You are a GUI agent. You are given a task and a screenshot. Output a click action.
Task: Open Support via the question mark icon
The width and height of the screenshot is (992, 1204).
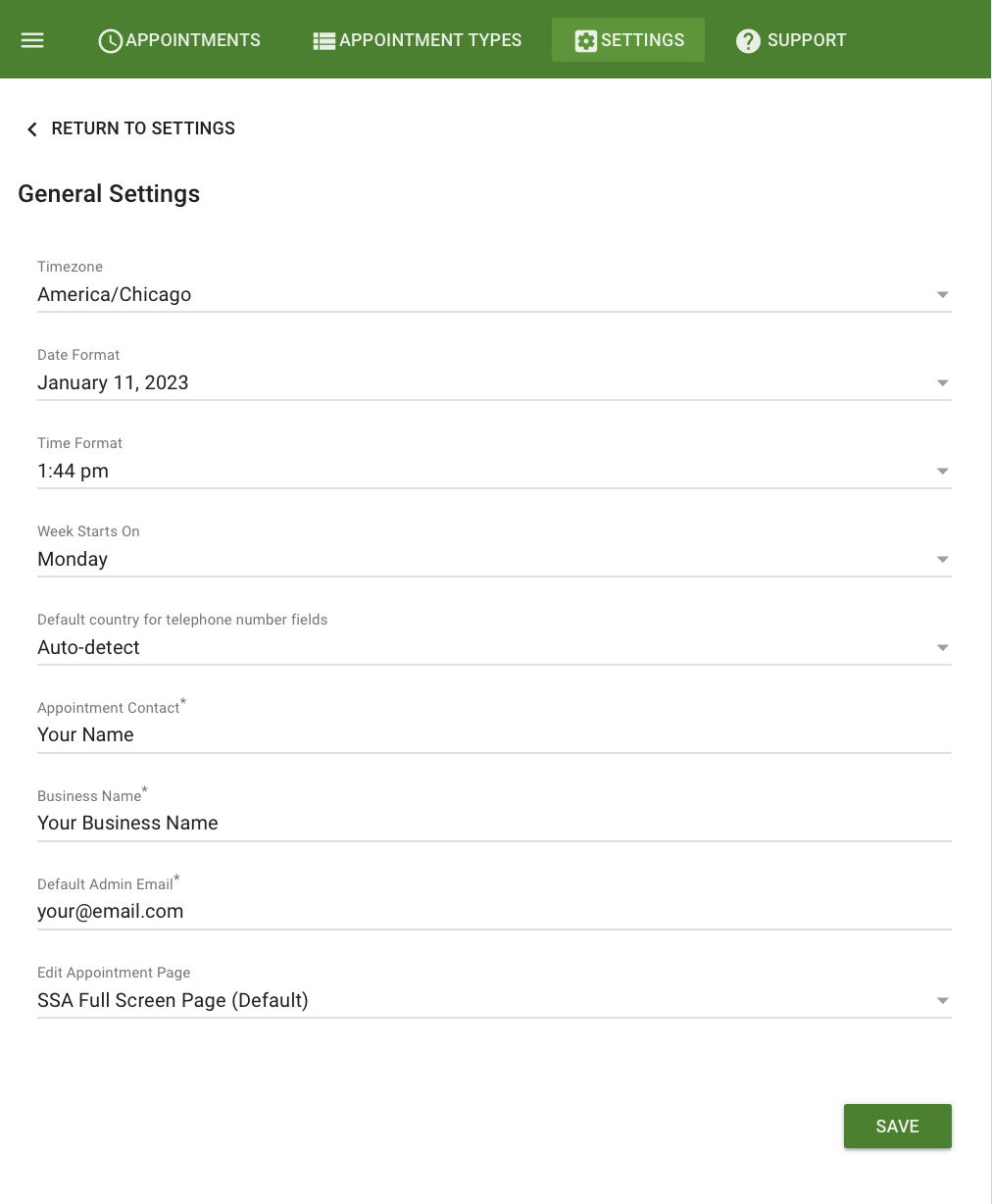tap(748, 39)
